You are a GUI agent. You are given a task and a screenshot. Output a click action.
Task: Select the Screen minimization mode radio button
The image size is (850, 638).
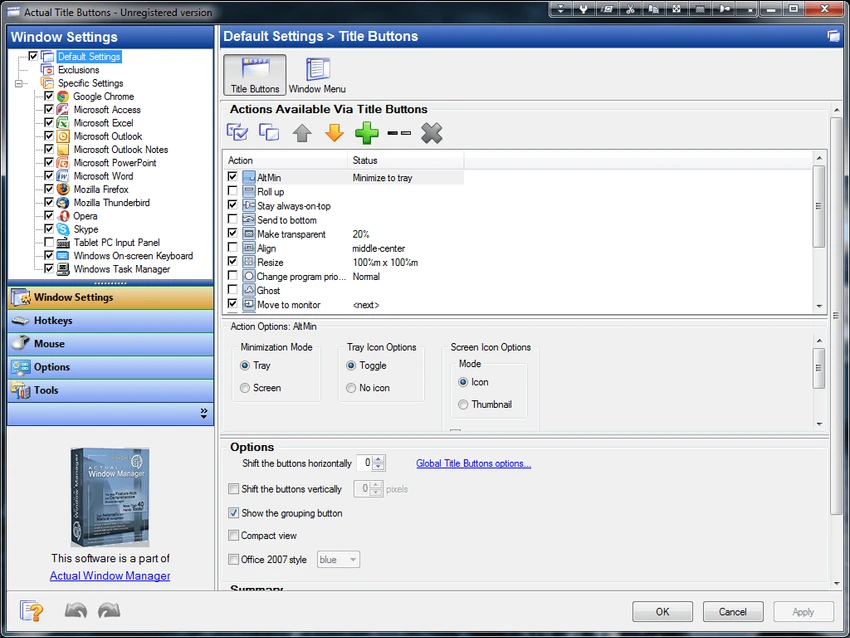(x=245, y=388)
